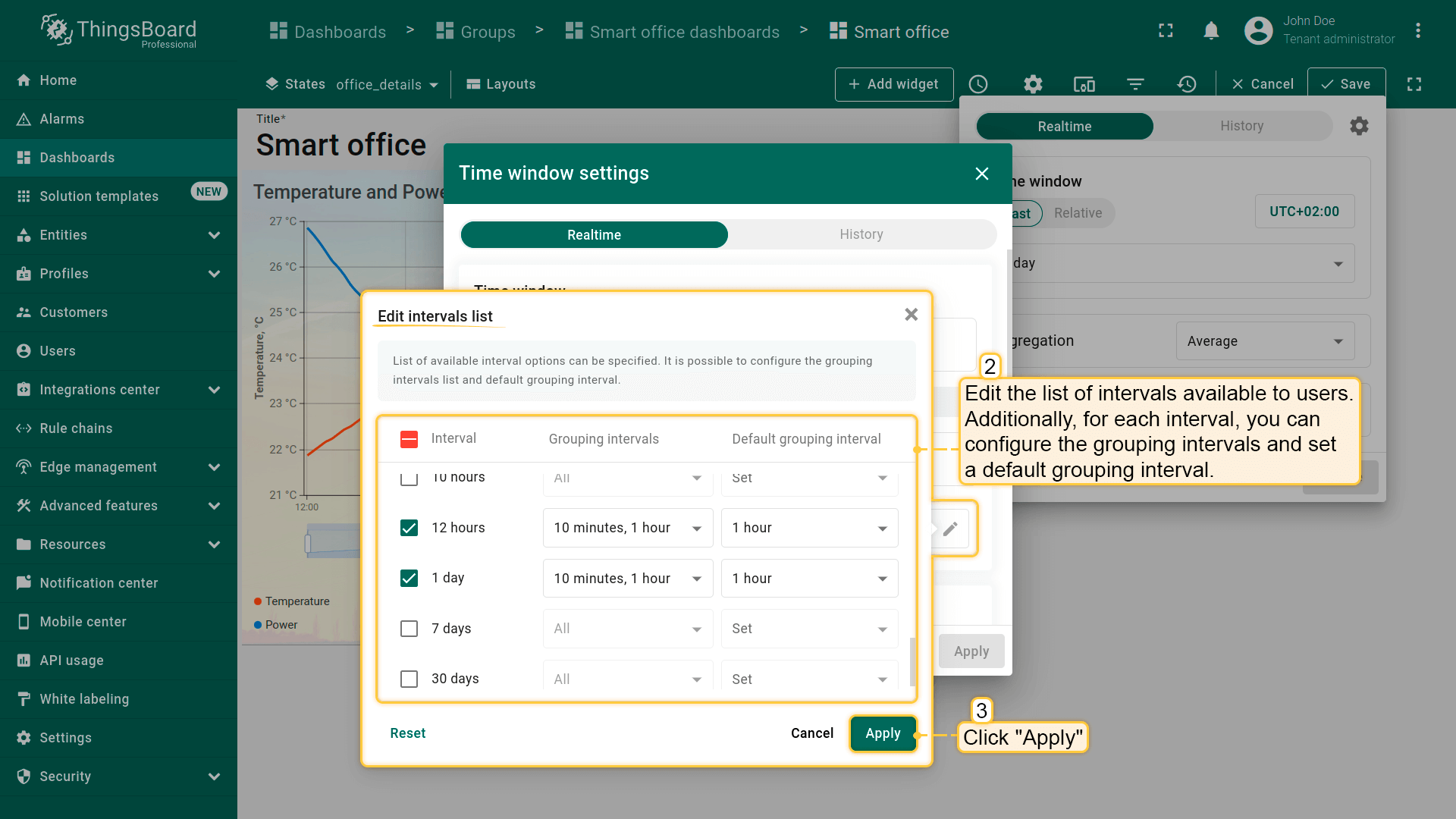The height and width of the screenshot is (819, 1456).
Task: Uncheck the 12 hours interval checkbox
Action: pyautogui.click(x=409, y=528)
